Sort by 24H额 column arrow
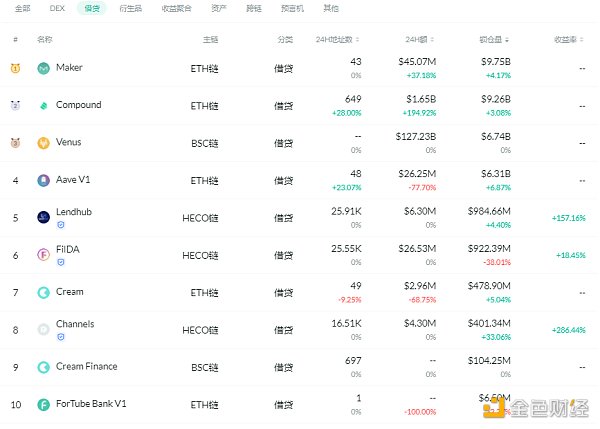 coord(432,39)
